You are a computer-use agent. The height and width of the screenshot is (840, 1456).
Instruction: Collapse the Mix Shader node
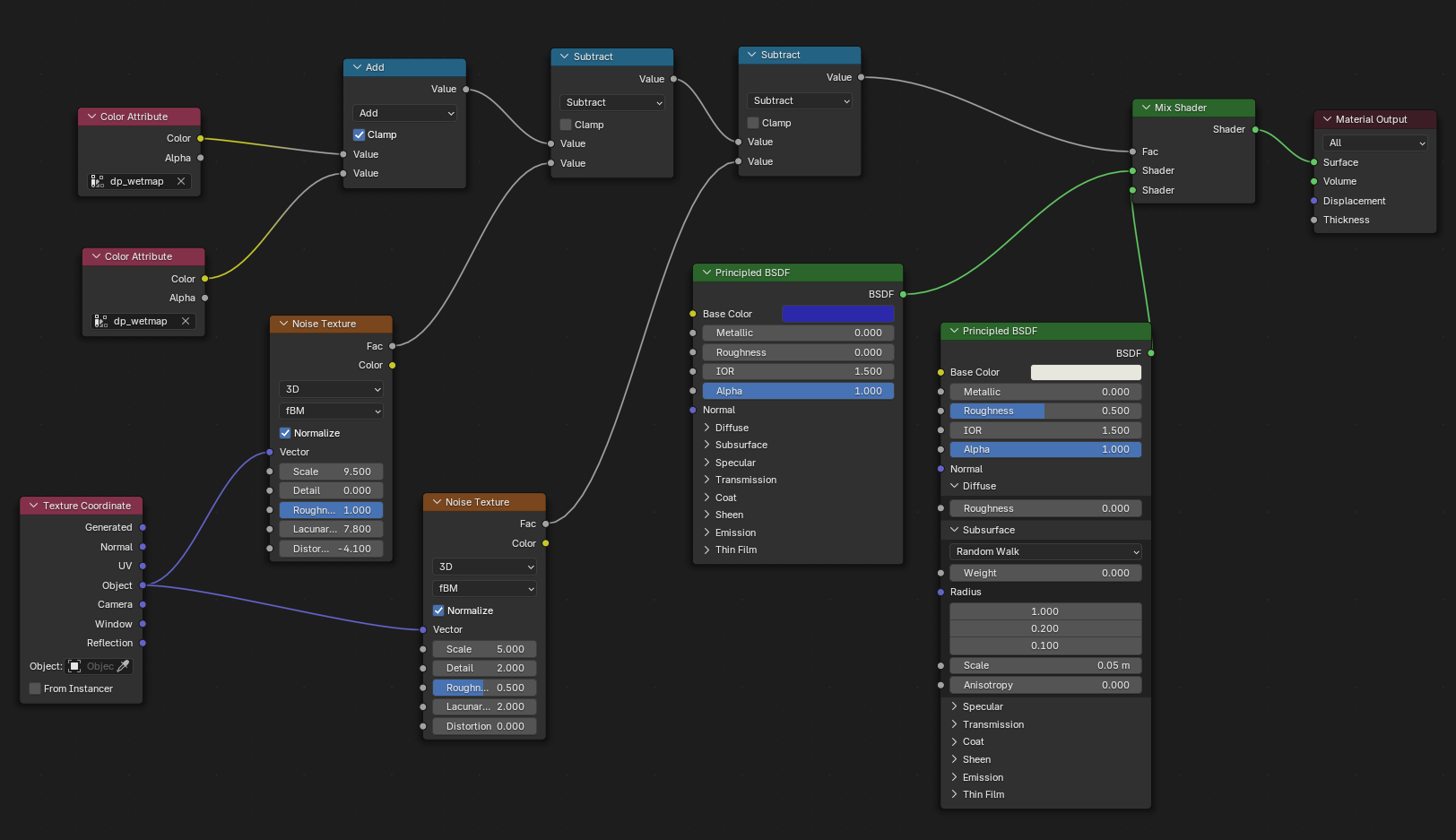coord(1146,108)
